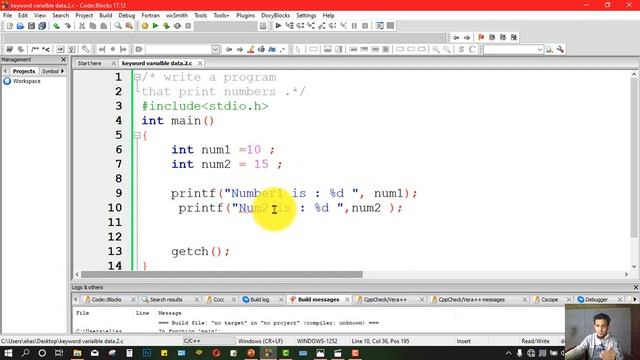Open the CppCheck/Vera++ messages tab
This screenshot has height=360, width=640.
pyautogui.click(x=471, y=300)
